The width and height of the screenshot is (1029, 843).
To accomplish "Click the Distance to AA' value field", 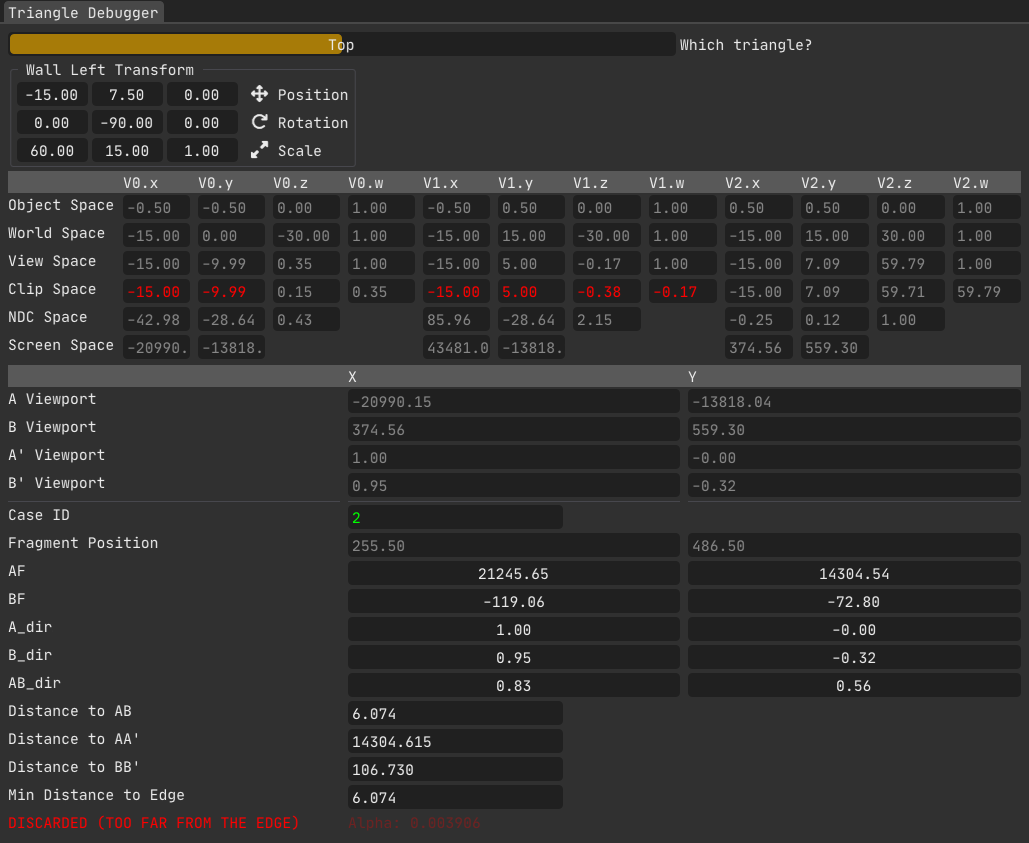I will pyautogui.click(x=455, y=742).
